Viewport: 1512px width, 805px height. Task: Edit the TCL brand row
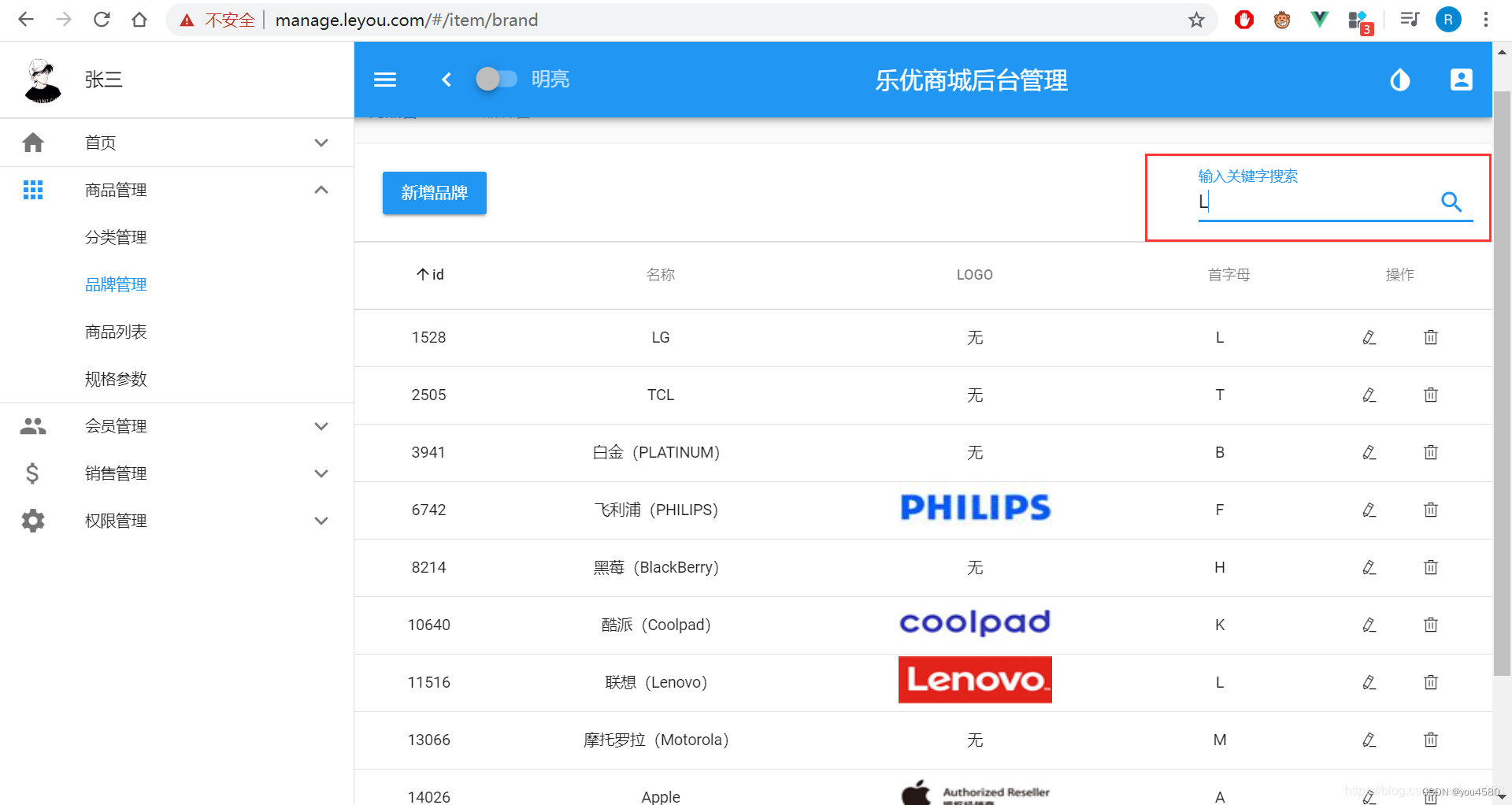tap(1369, 395)
